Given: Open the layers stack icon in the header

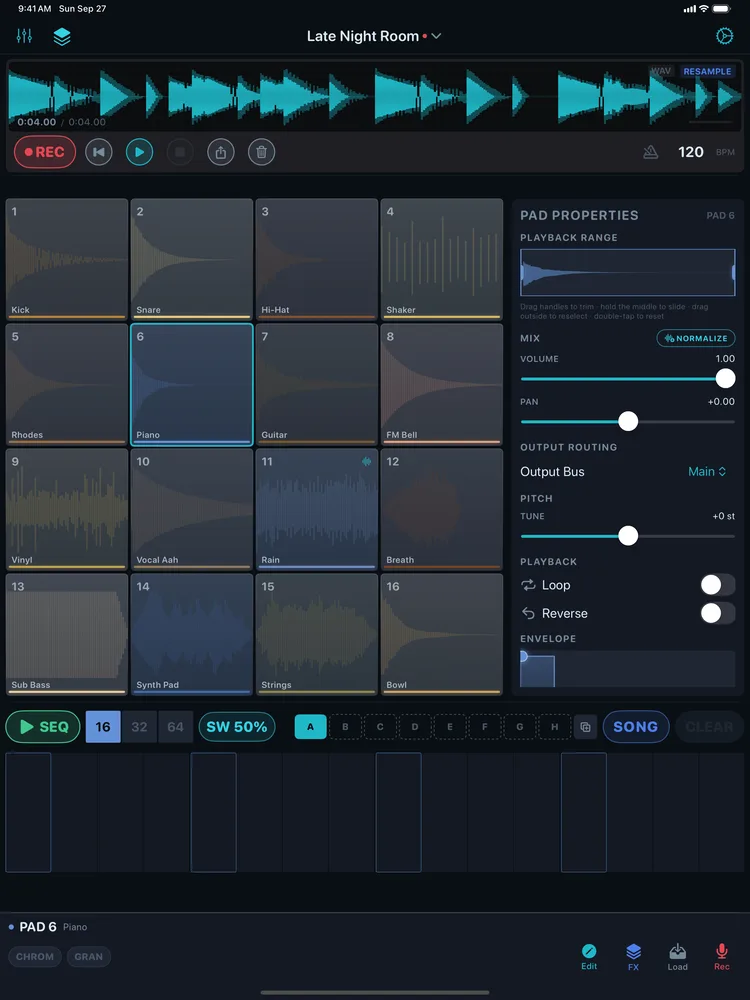Looking at the screenshot, I should [x=62, y=36].
